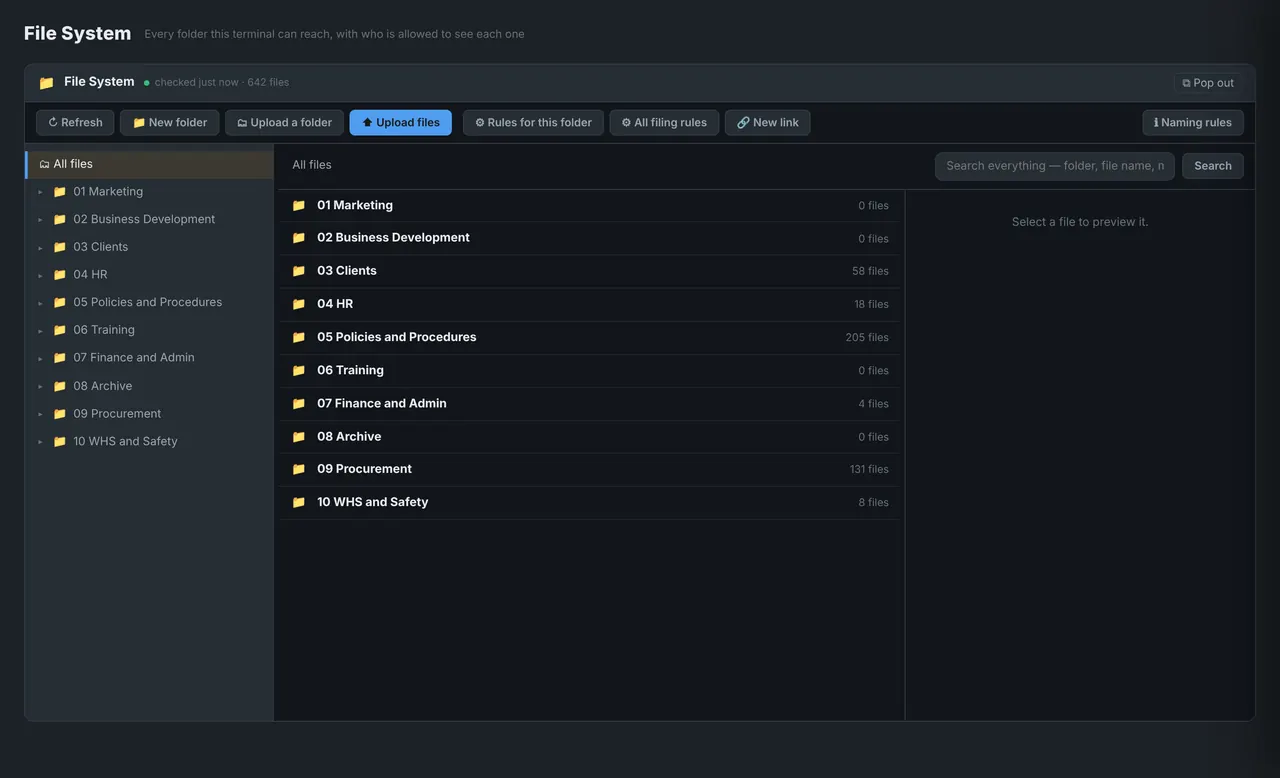Click folder icon beside 02 Business Development in main list
Screen dimensions: 1280x778
pyautogui.click(x=298, y=238)
